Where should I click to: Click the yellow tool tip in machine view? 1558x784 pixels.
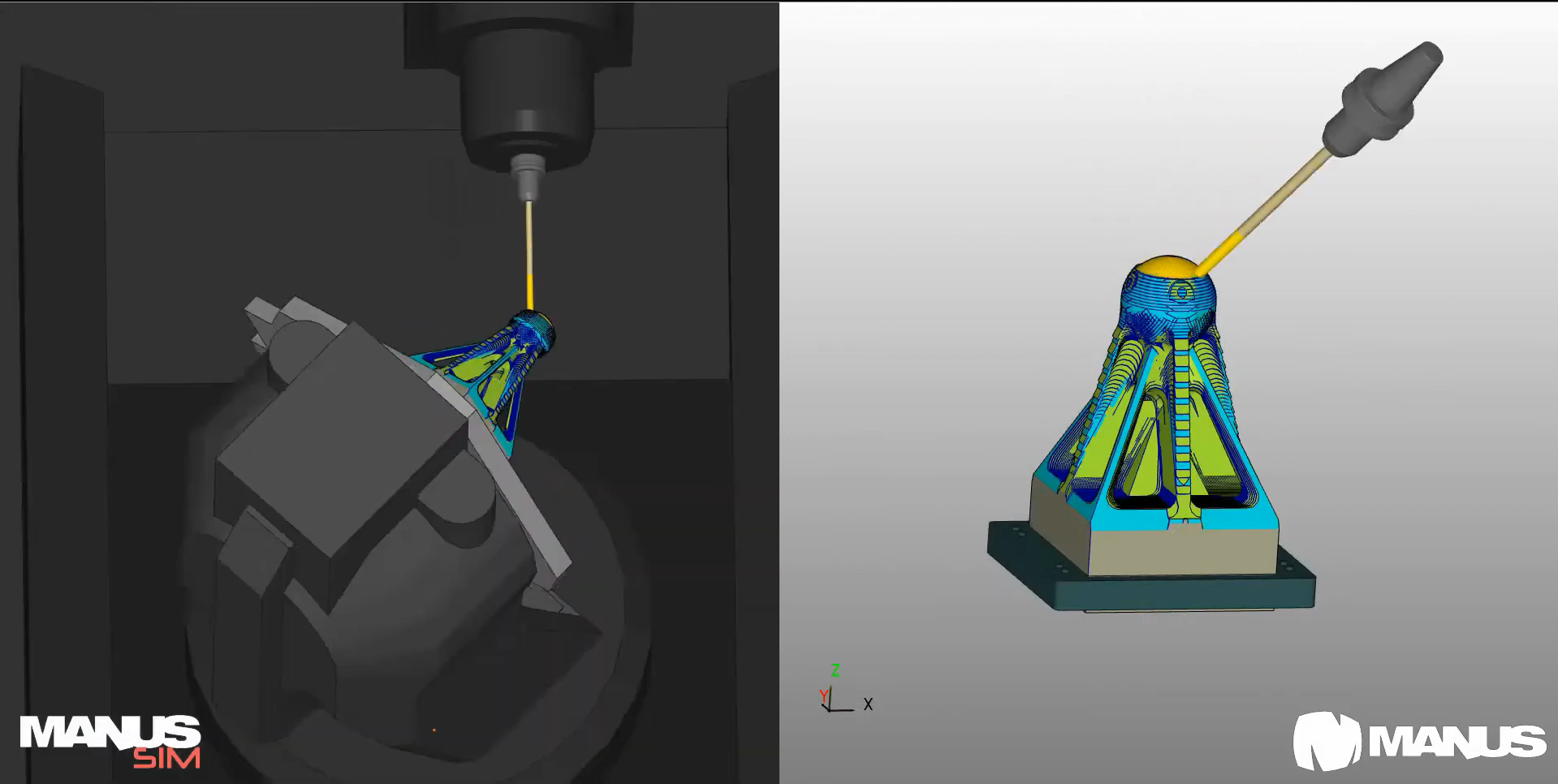click(x=530, y=292)
